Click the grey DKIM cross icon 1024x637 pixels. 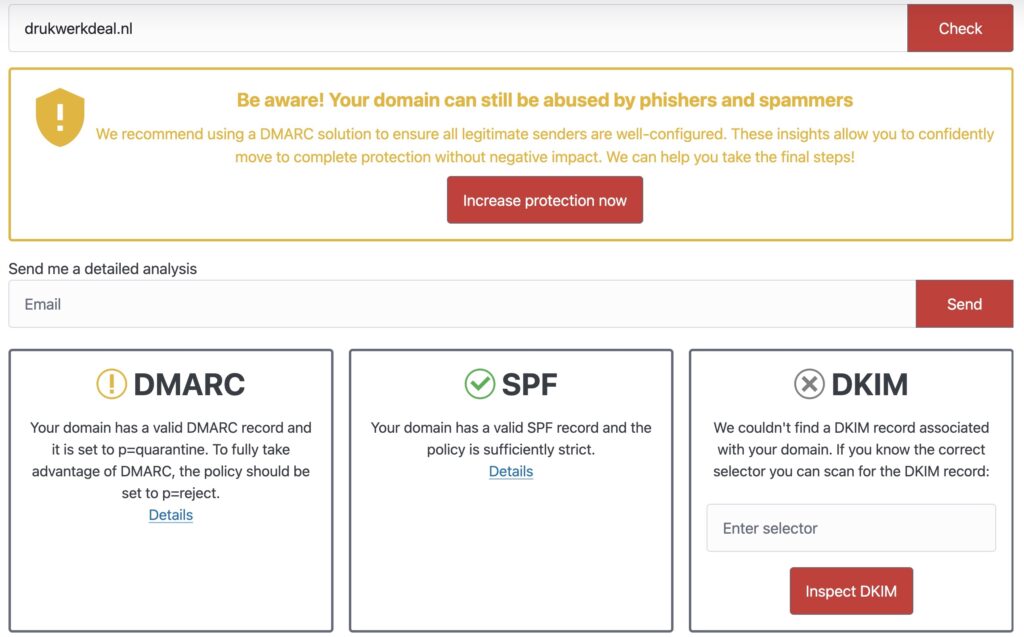coord(809,384)
